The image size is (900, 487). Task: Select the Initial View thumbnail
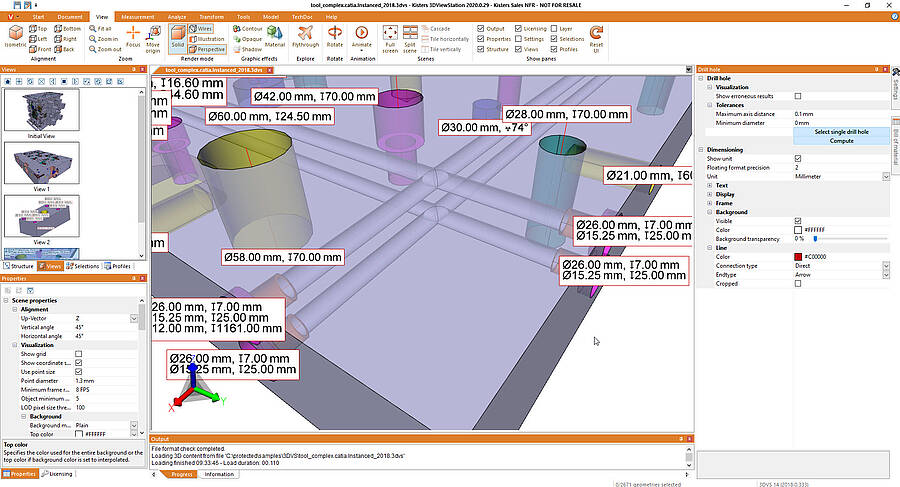click(41, 110)
